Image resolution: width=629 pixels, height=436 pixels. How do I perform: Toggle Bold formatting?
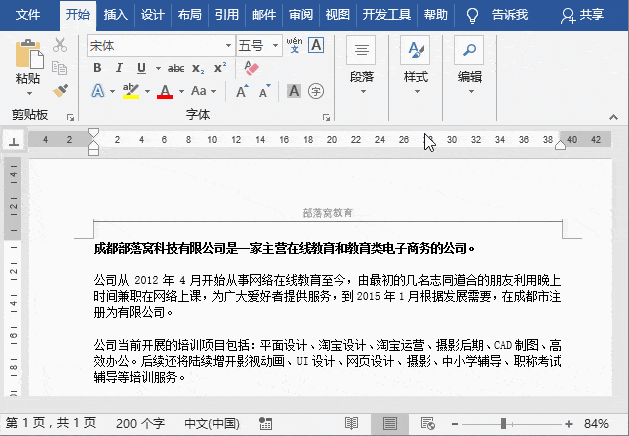click(97, 68)
